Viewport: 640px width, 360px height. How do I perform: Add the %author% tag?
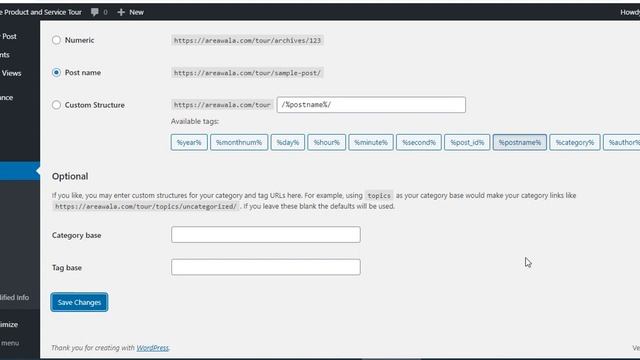622,142
